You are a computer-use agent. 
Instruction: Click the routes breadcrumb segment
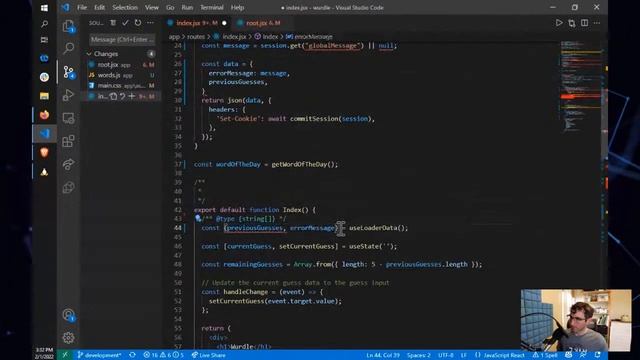tap(196, 37)
